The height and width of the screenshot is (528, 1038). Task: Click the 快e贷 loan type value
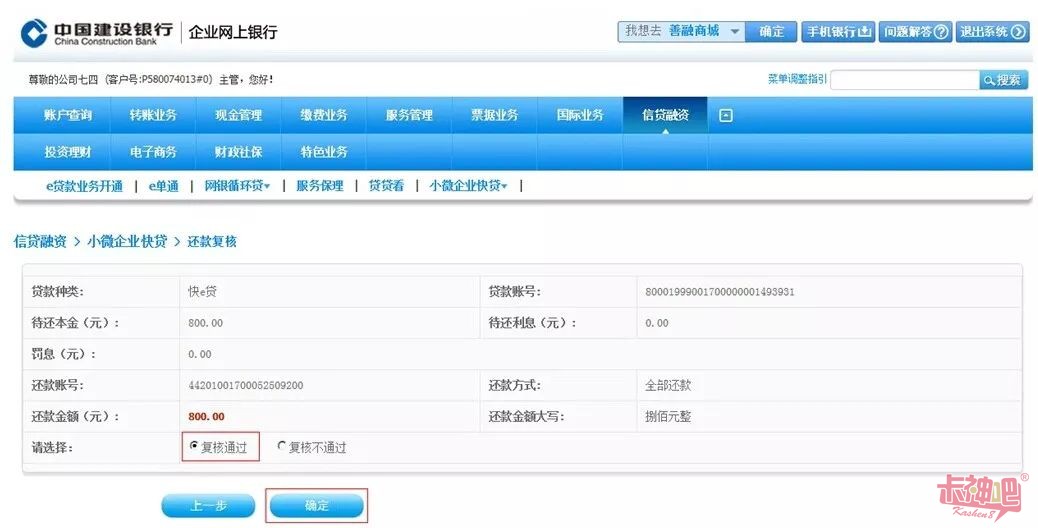tap(203, 292)
